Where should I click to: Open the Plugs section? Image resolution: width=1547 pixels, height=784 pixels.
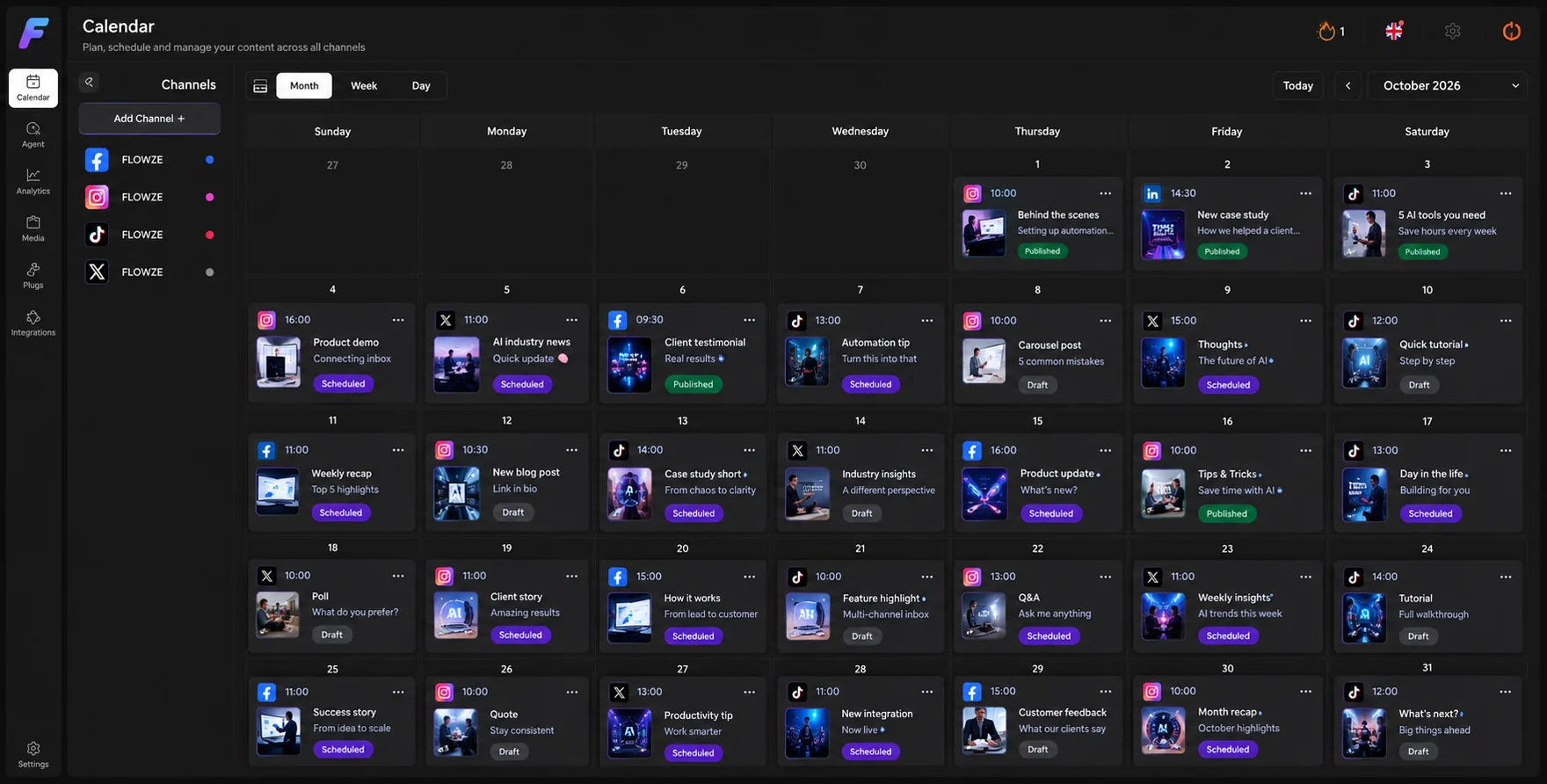pos(33,276)
